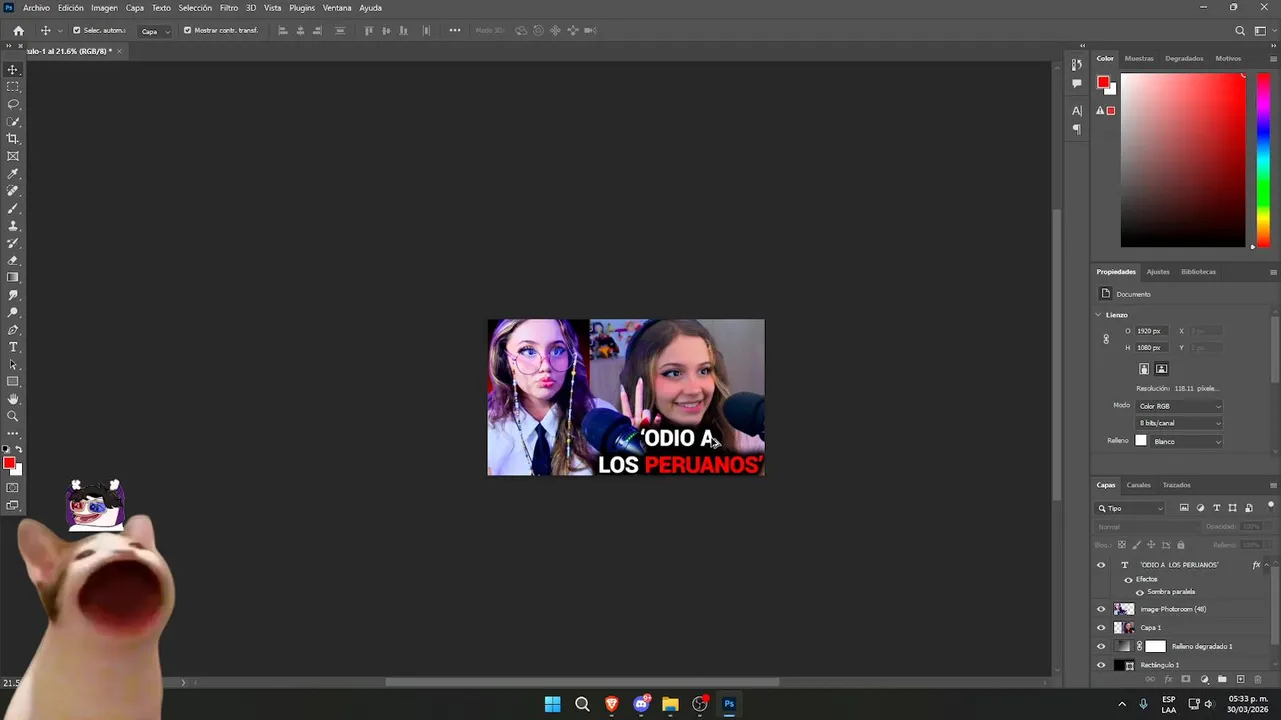The width and height of the screenshot is (1281, 720).
Task: Open the 8 bits/canal dropdown
Action: coord(1179,423)
